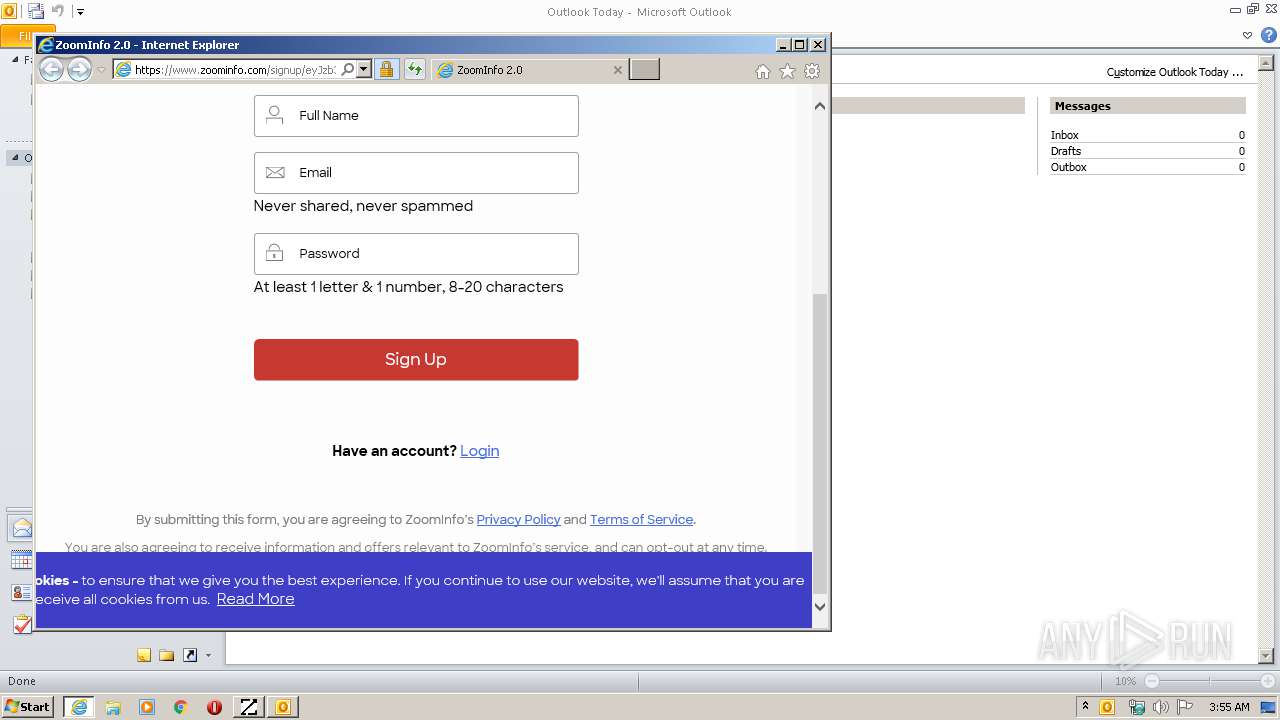This screenshot has height=720, width=1280.
Task: Click the Outlook taskbar button
Action: pyautogui.click(x=283, y=707)
